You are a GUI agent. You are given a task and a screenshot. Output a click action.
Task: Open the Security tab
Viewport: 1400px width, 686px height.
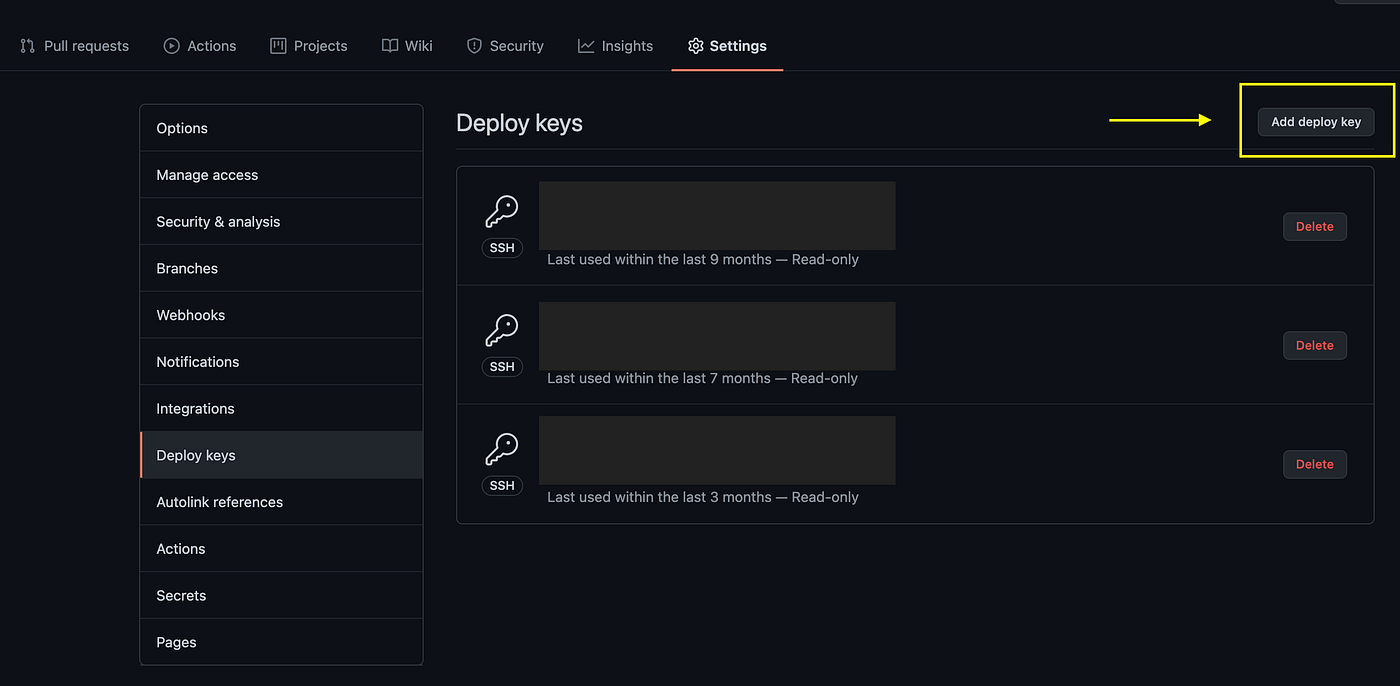(505, 46)
